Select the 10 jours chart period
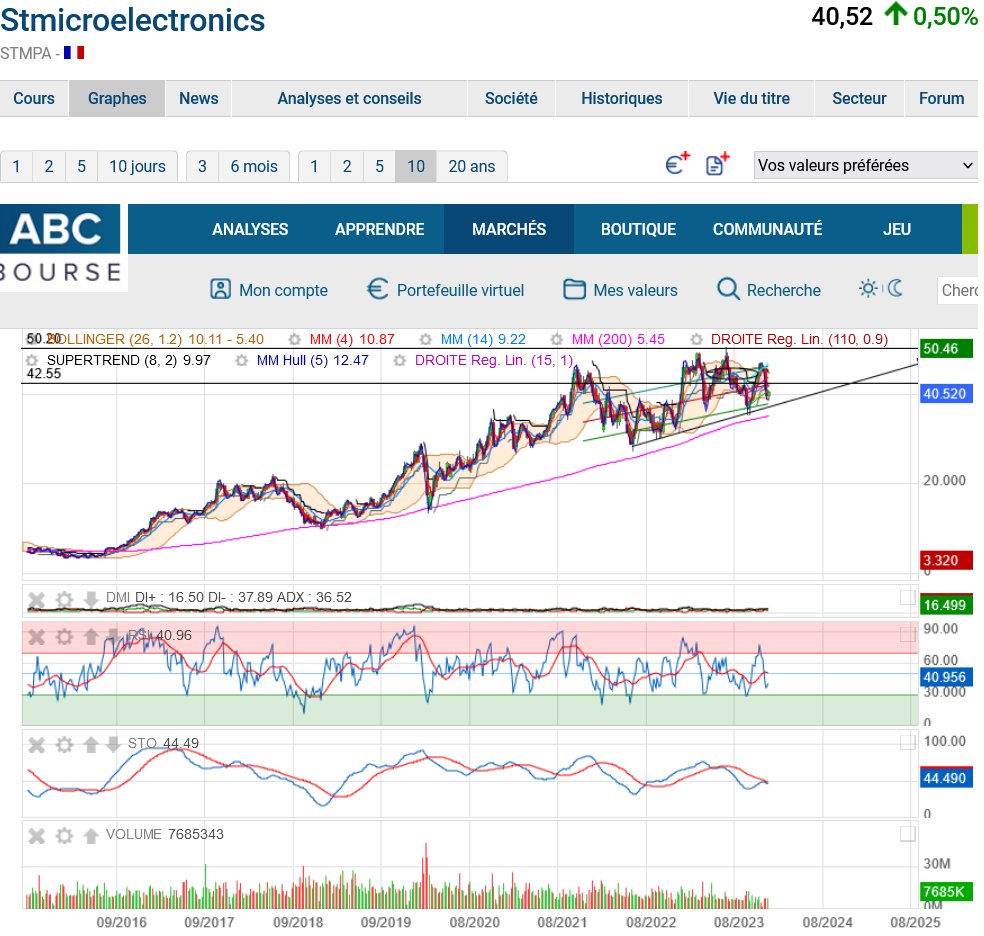This screenshot has height=936, width=984. click(137, 166)
